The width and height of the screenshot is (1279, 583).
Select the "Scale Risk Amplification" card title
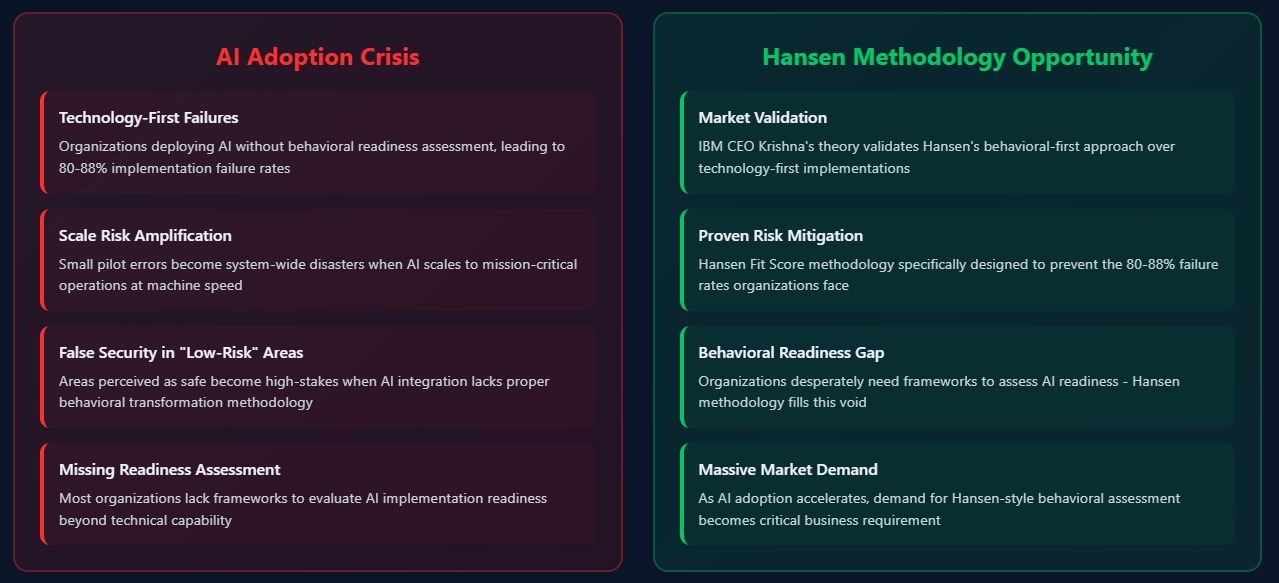click(145, 236)
